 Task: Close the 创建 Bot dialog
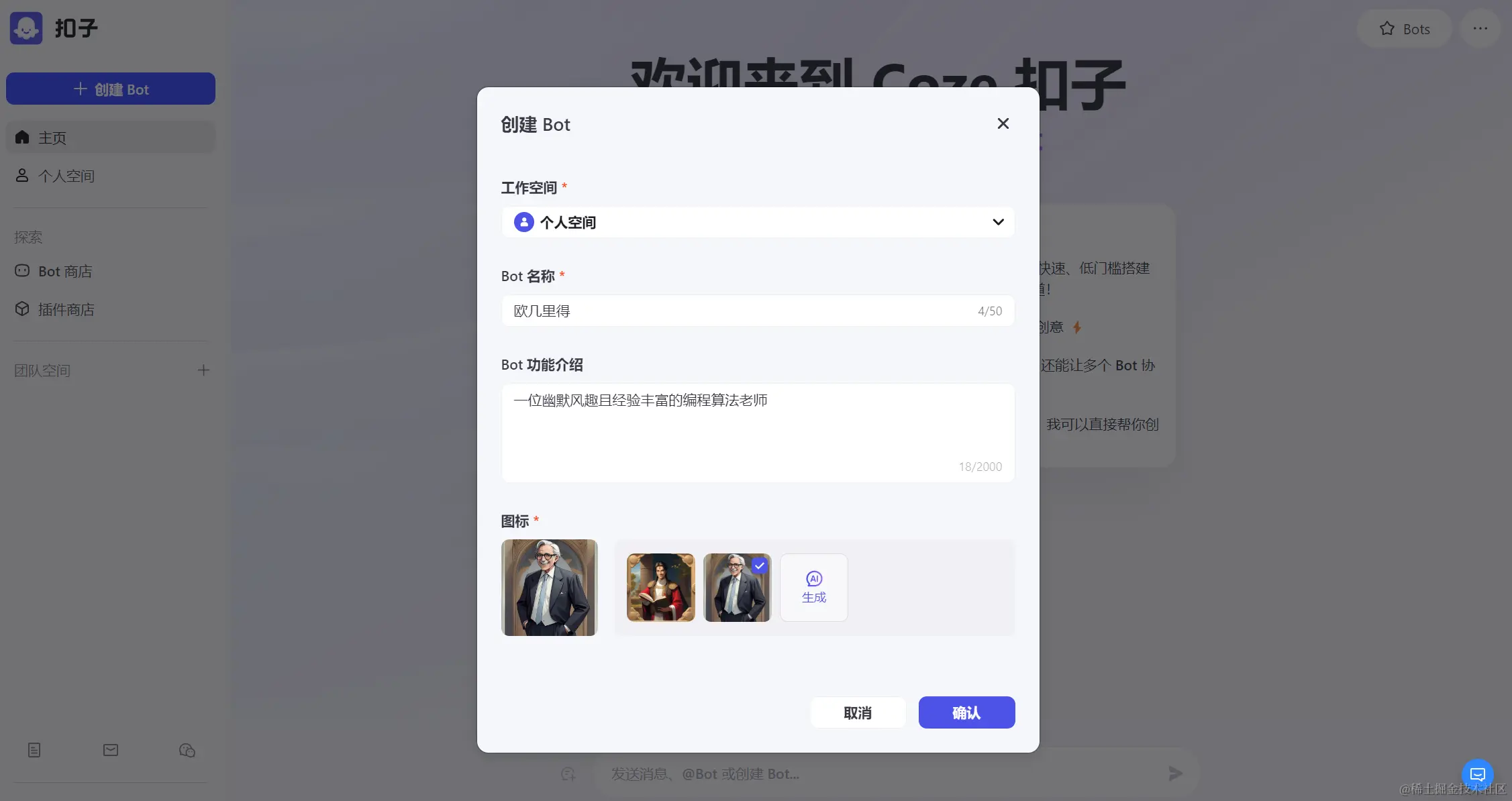point(1003,123)
